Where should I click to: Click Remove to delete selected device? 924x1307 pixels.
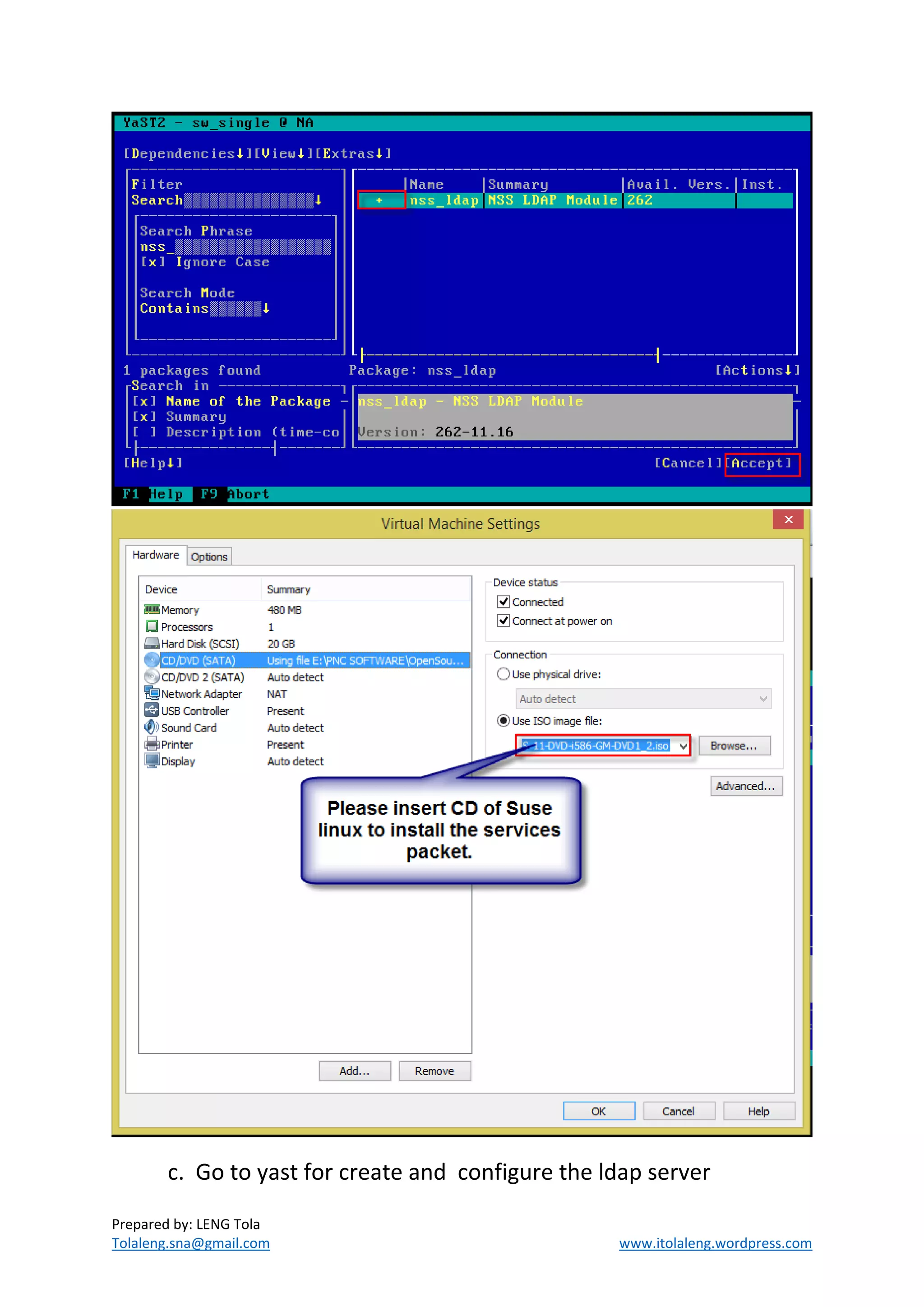tap(434, 1071)
